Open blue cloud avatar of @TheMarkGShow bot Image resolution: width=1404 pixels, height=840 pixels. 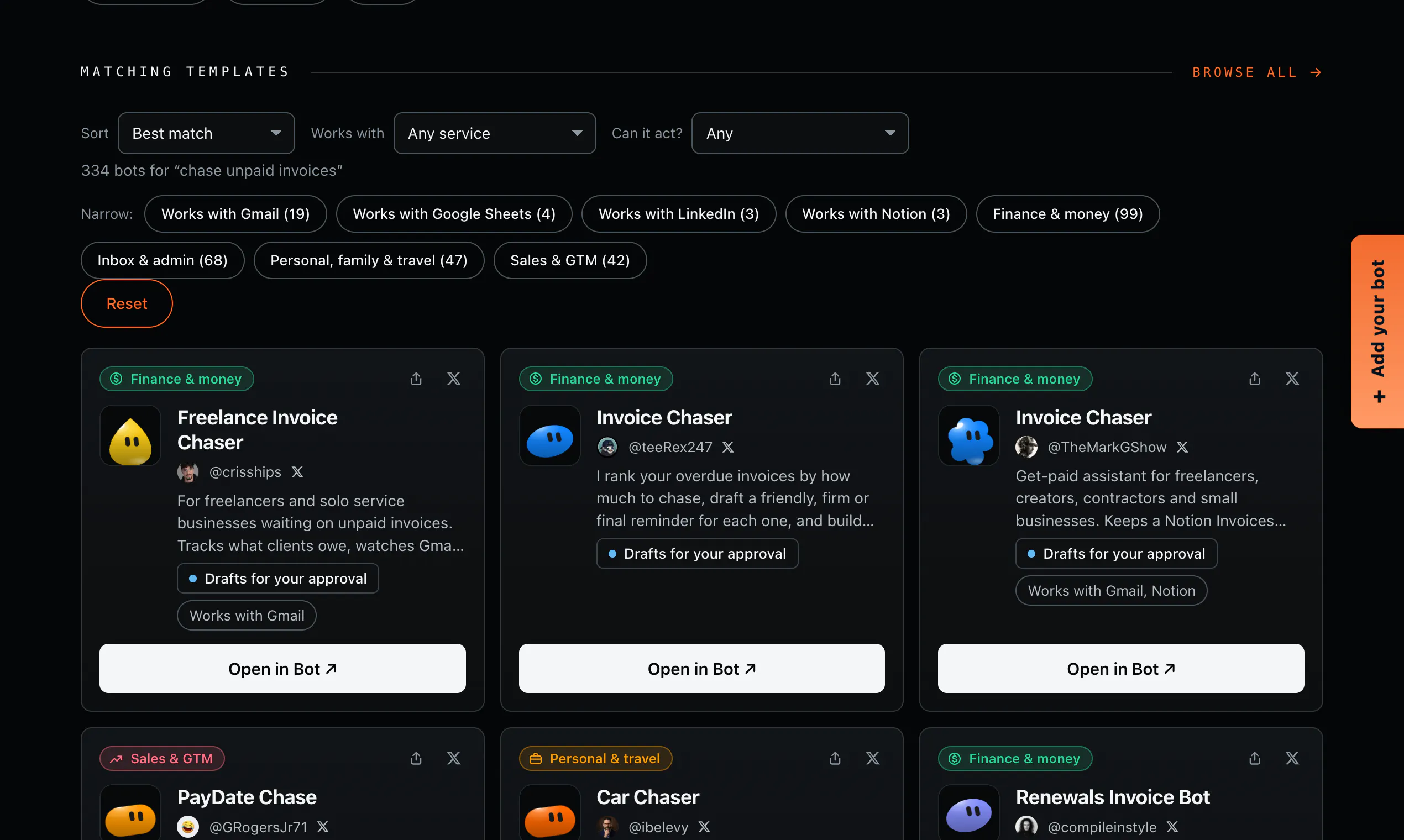click(968, 436)
